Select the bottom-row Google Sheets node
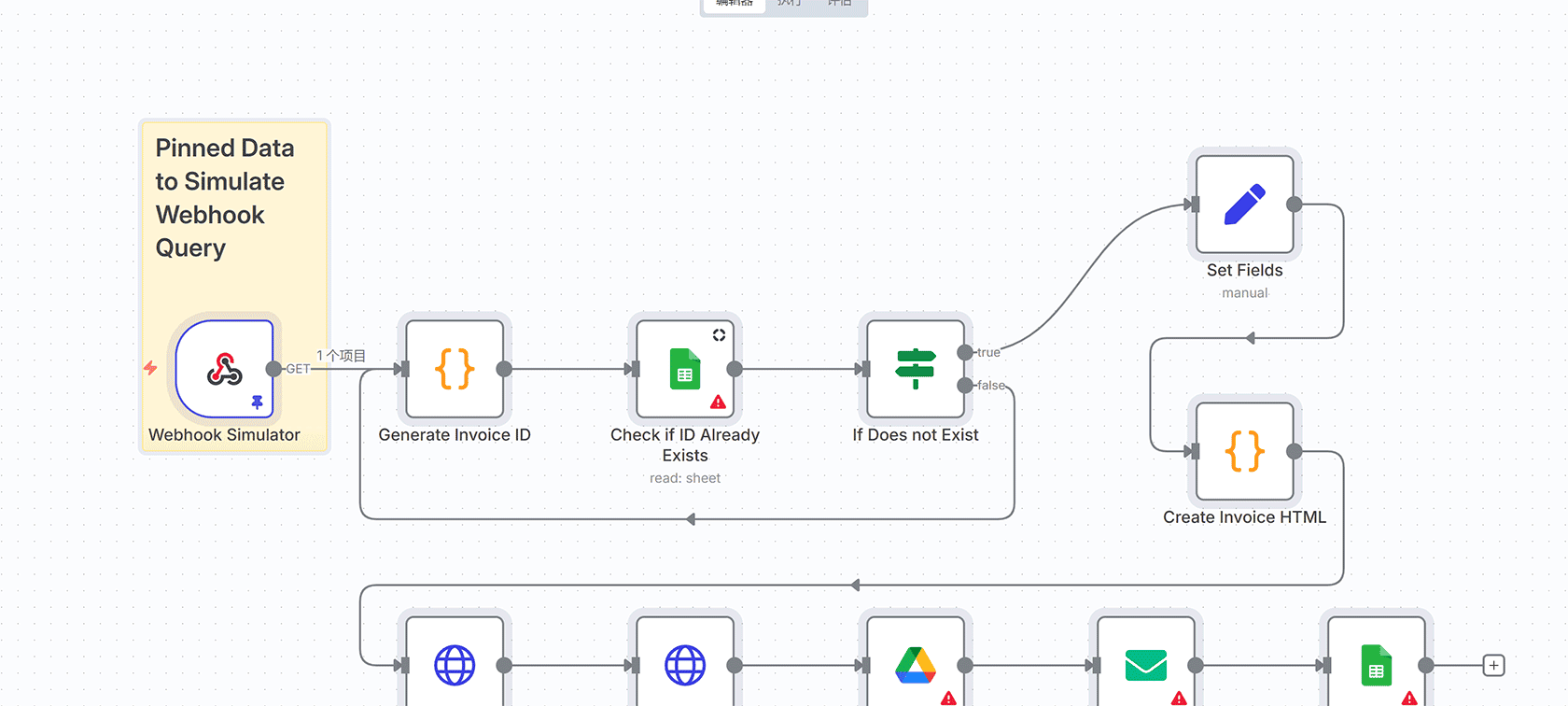This screenshot has width=1568, height=706. [x=1377, y=665]
